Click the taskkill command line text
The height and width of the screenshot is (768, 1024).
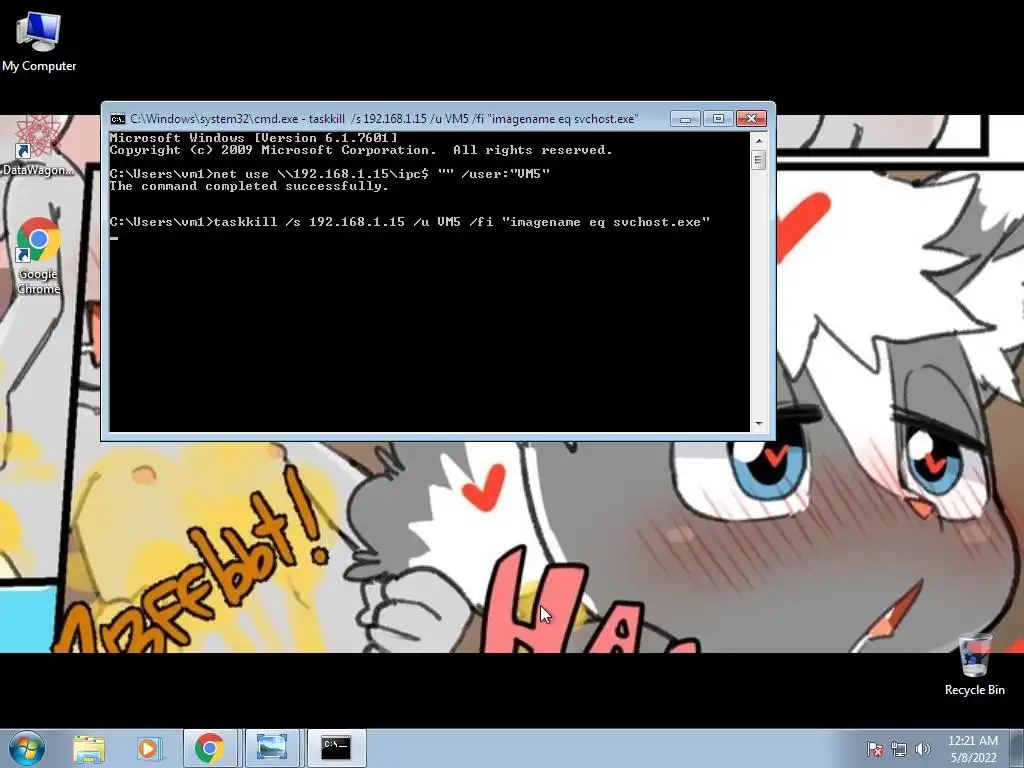409,222
